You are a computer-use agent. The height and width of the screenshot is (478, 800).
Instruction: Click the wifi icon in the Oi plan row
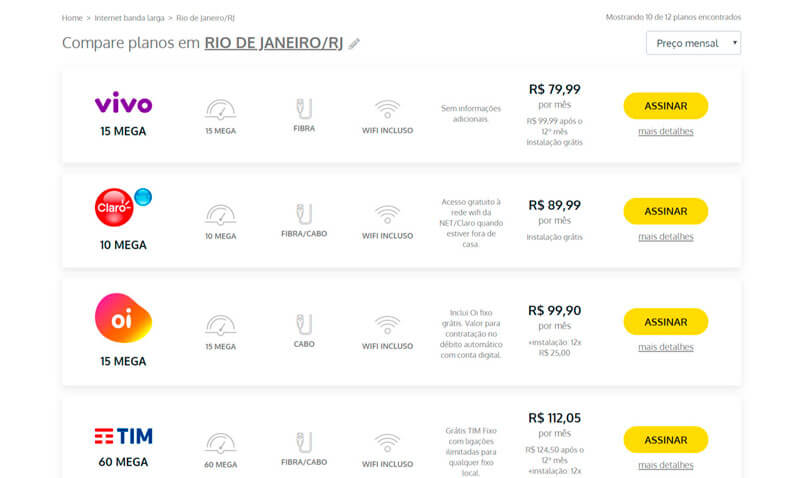[x=388, y=324]
